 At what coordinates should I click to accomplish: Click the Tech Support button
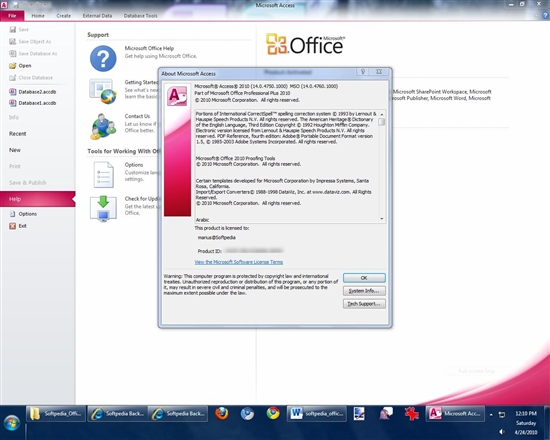(x=364, y=304)
